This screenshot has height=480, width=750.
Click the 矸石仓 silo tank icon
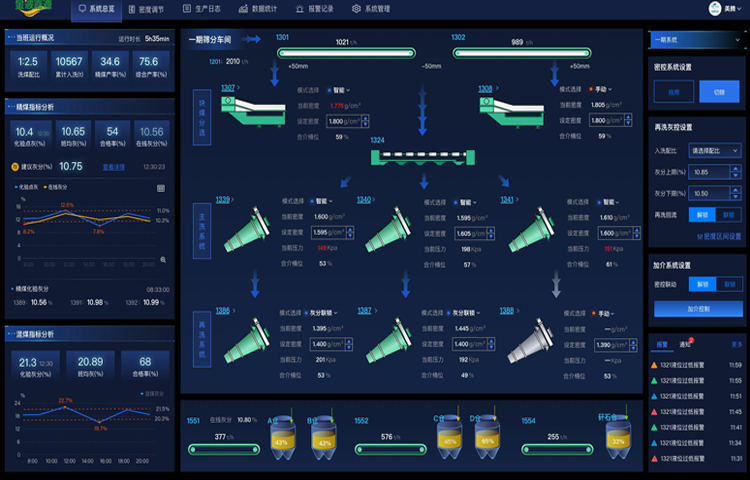click(x=618, y=436)
